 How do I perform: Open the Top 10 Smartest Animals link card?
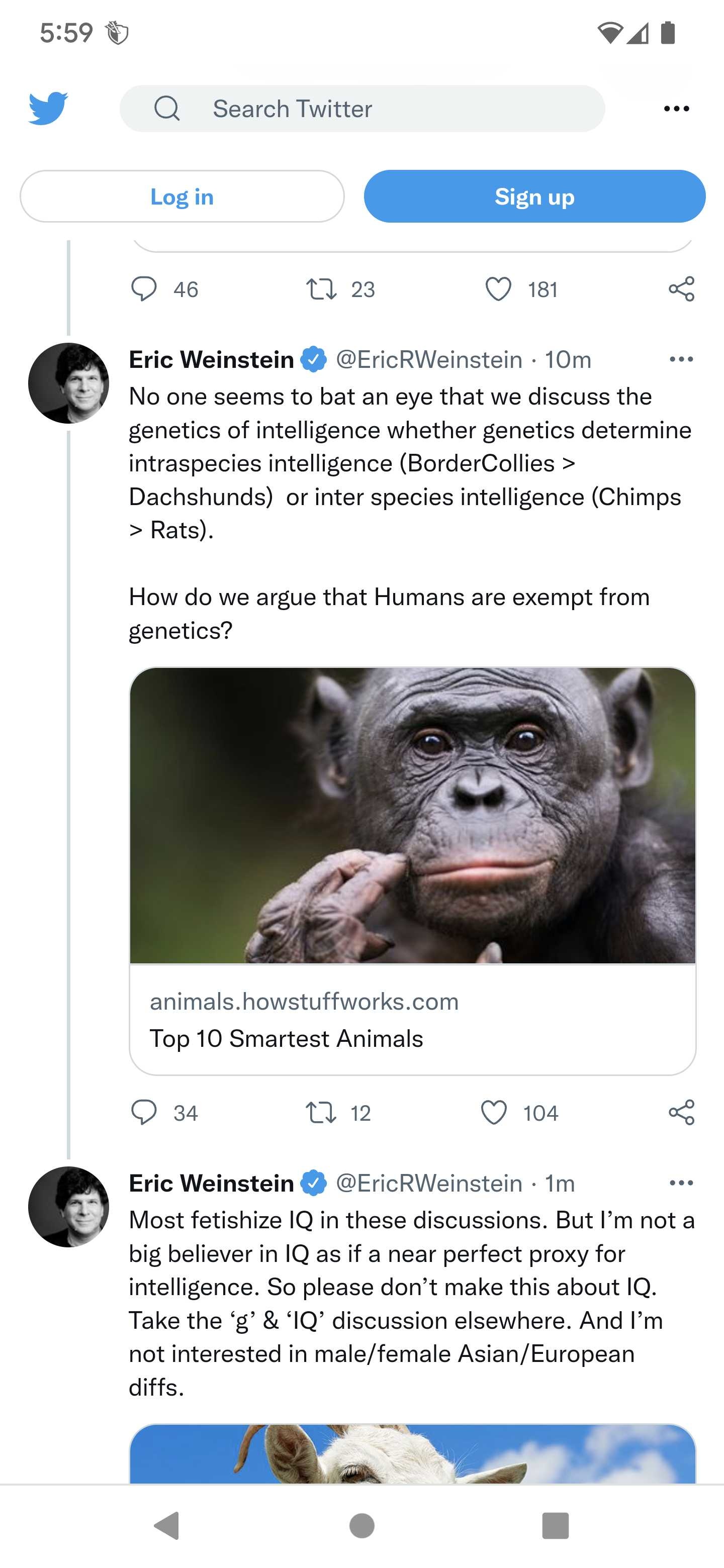coord(413,871)
